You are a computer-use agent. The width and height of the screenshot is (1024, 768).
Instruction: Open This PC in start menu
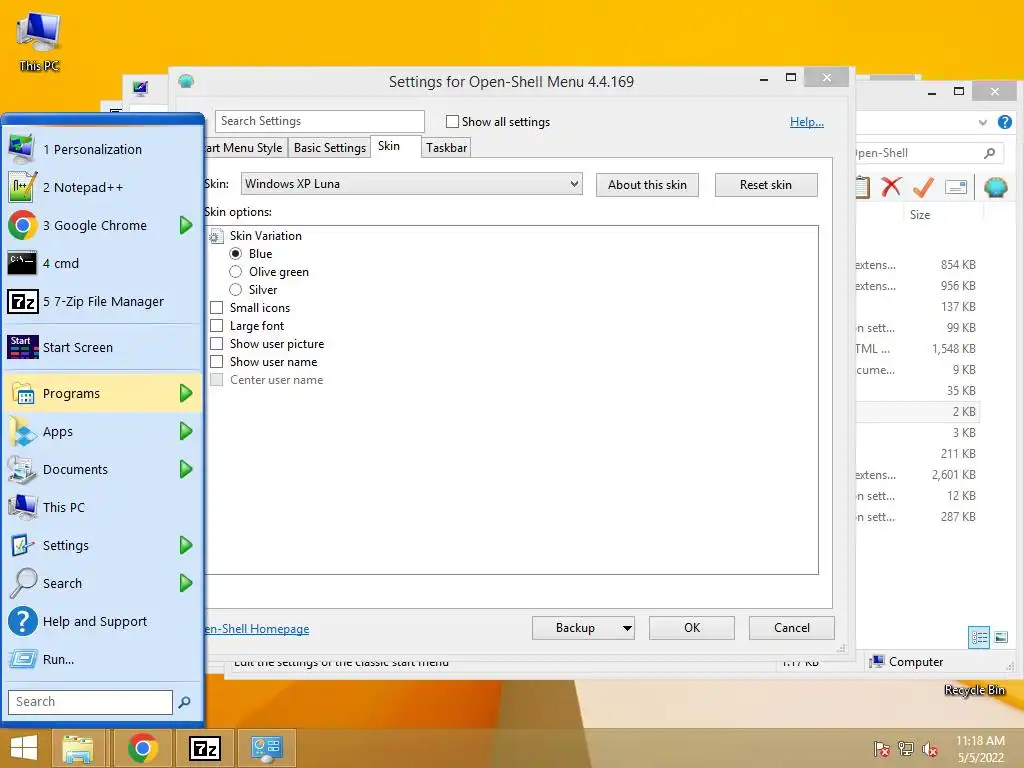(103, 507)
